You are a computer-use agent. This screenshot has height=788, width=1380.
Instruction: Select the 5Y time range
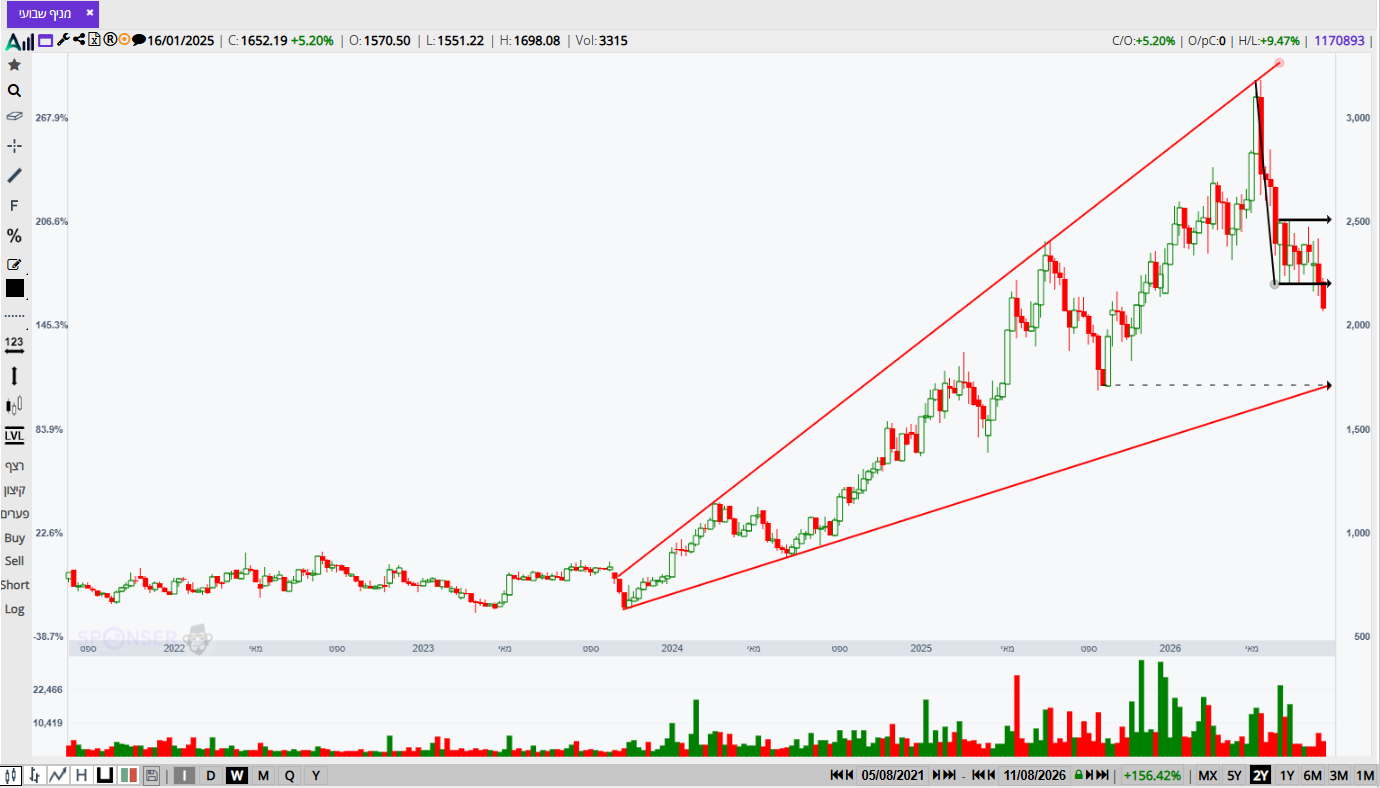click(x=1235, y=775)
